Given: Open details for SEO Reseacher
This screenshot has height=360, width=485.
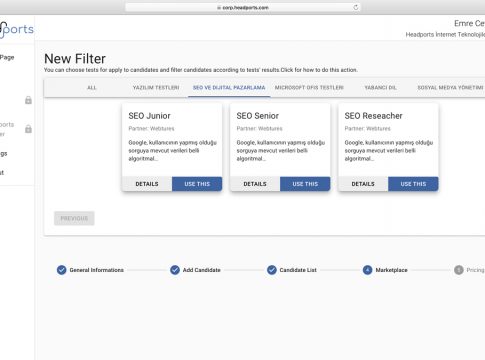Looking at the screenshot, I should pos(363,184).
